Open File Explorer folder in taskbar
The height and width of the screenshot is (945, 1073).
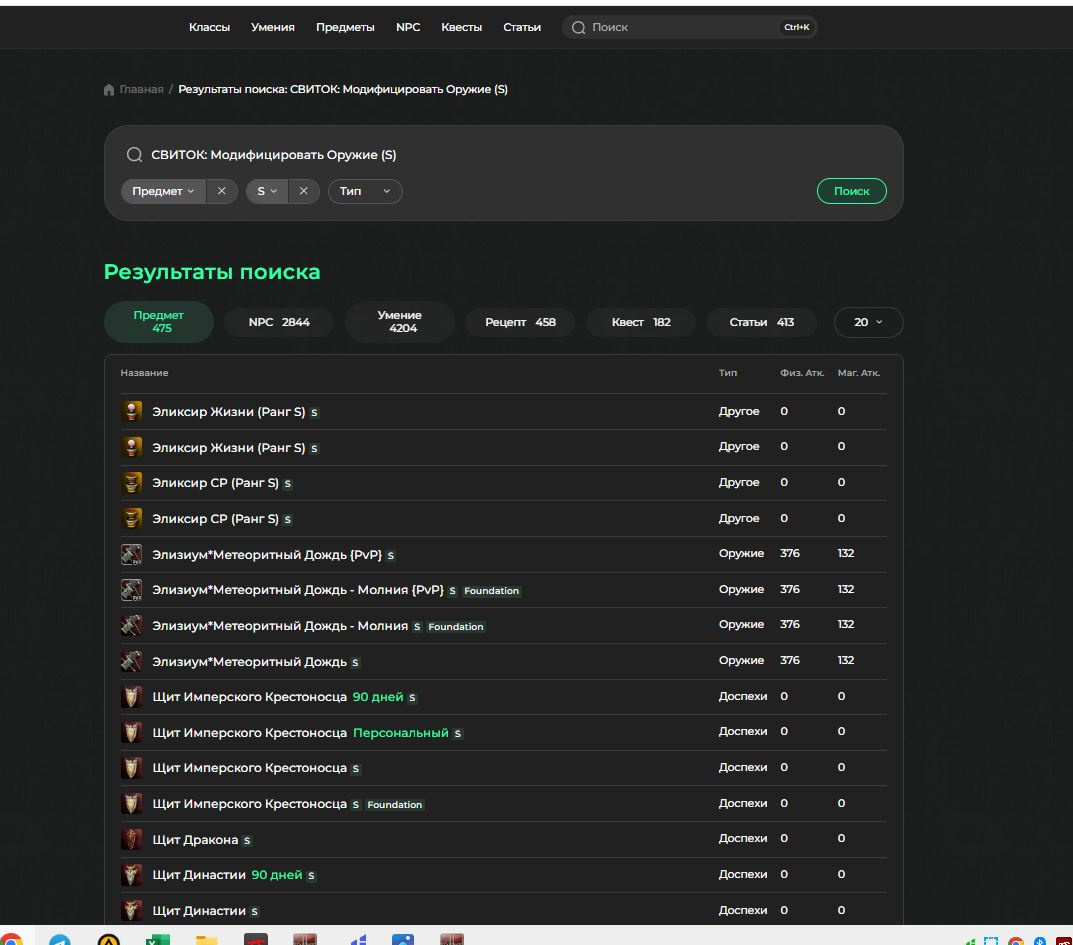pyautogui.click(x=206, y=940)
